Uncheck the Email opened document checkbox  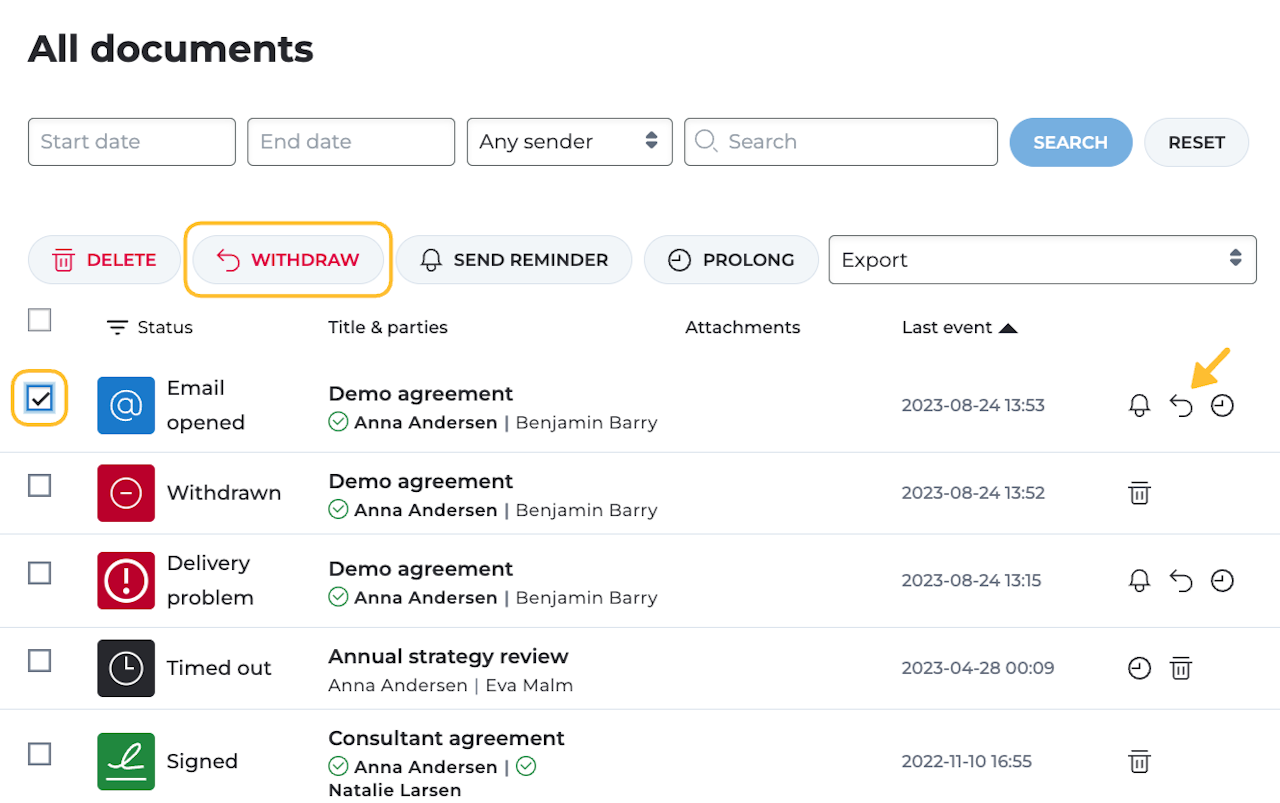coord(40,399)
